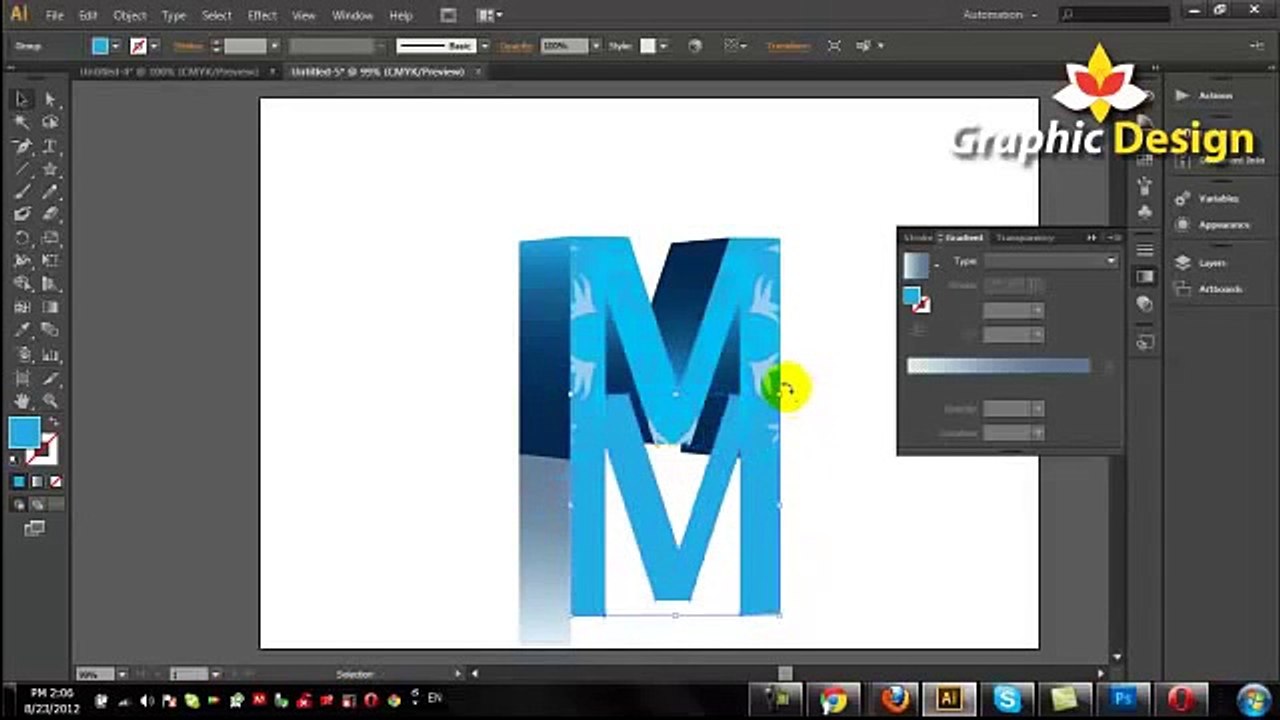1280x720 pixels.
Task: Switch to Transparency panel tab
Action: click(1025, 238)
